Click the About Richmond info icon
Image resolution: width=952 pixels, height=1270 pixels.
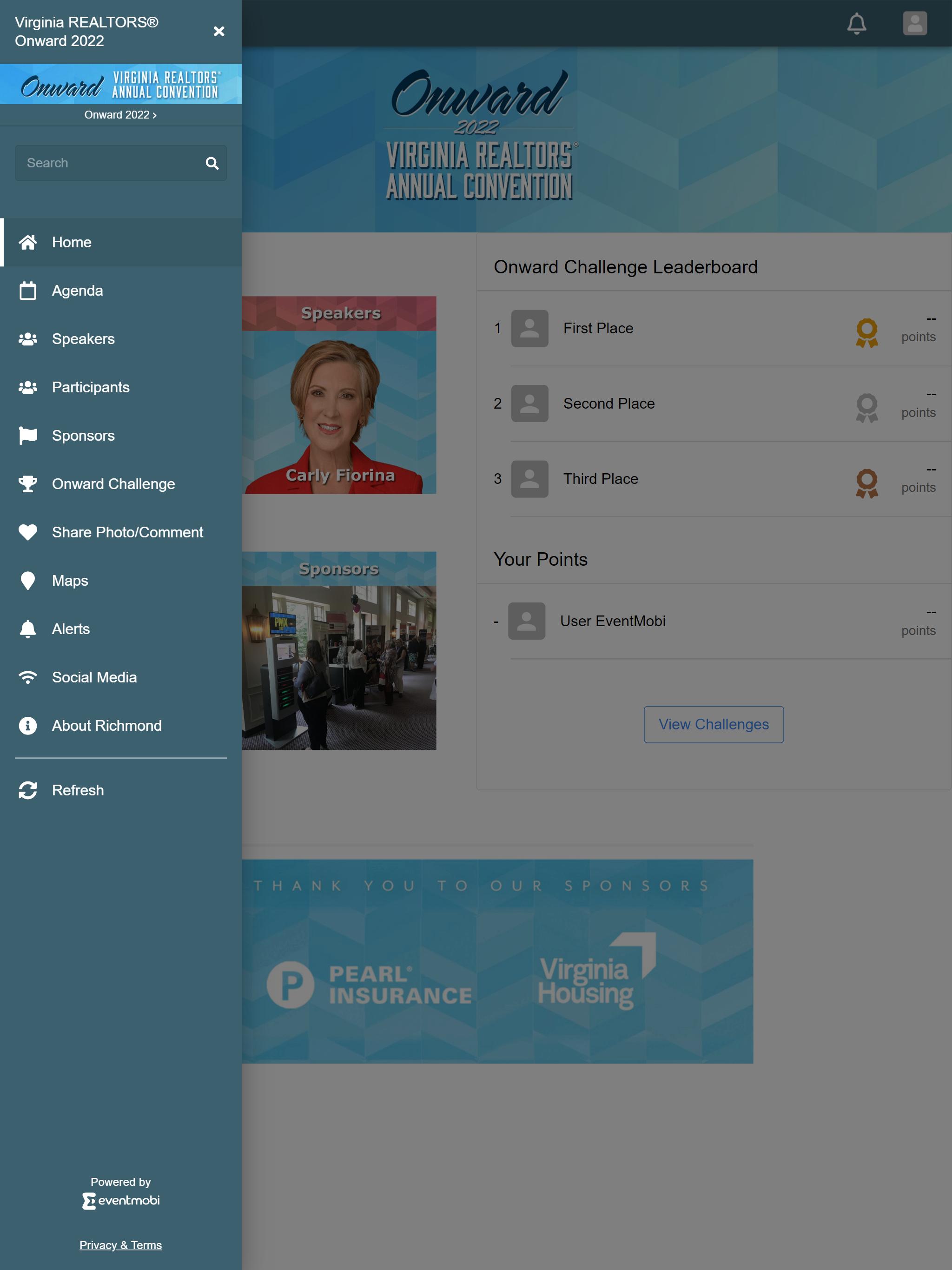tap(27, 726)
